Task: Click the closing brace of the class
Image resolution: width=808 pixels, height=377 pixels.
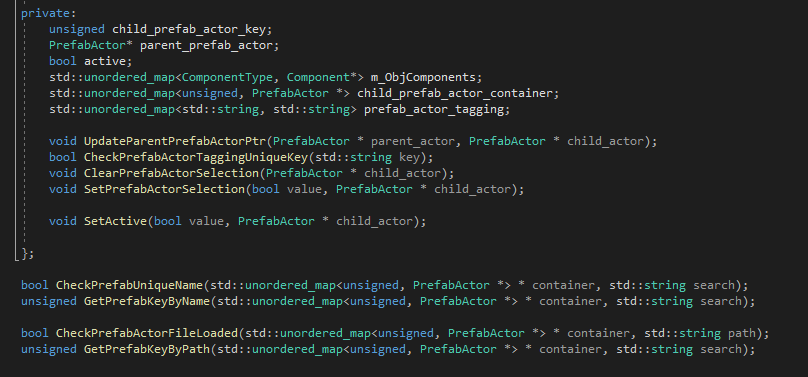Action: 25,253
